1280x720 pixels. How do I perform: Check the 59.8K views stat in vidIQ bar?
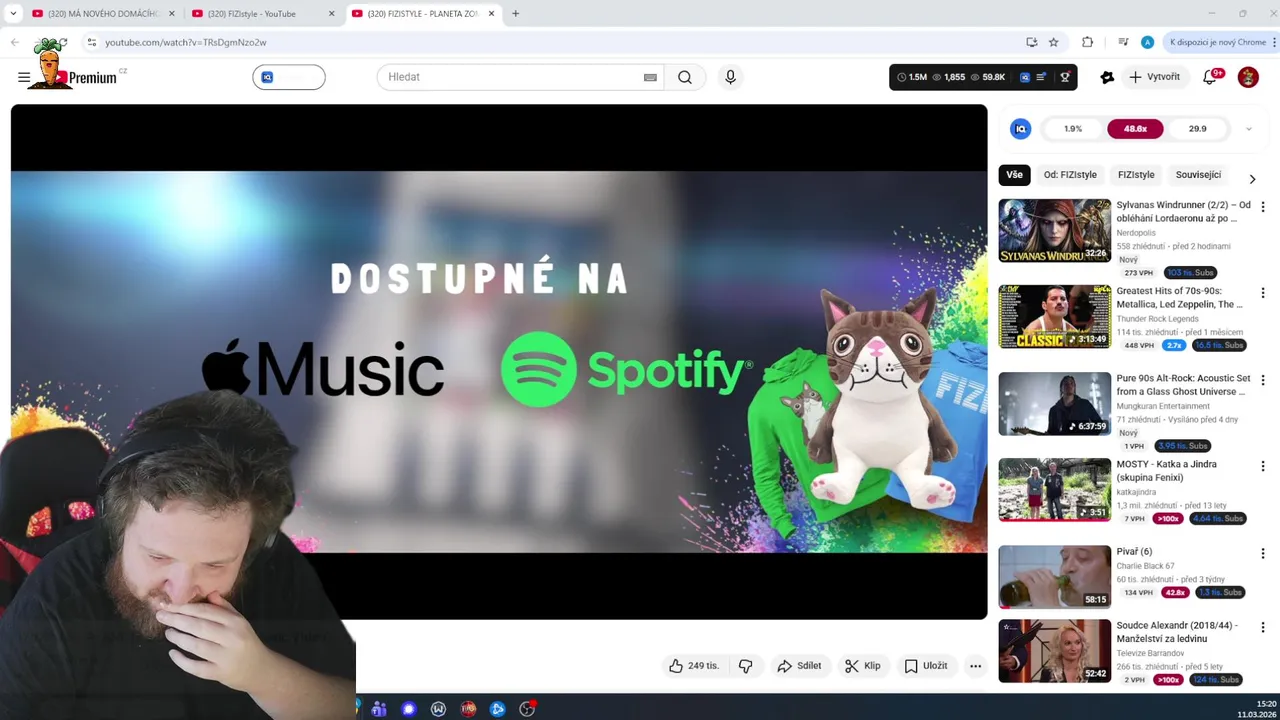tap(988, 77)
